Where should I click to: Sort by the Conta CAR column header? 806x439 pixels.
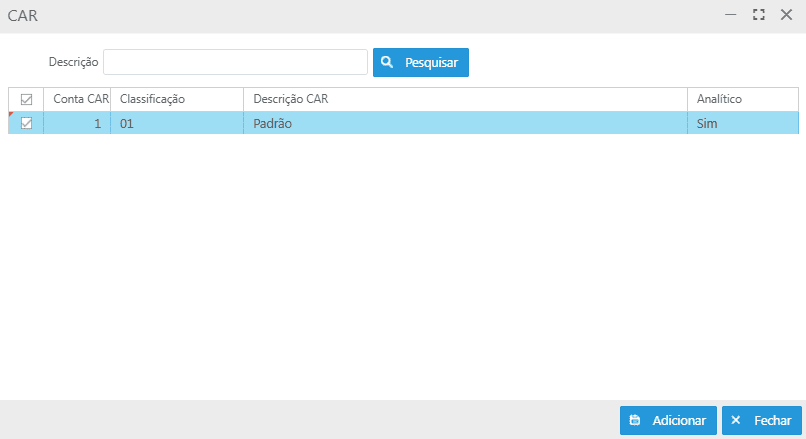[80, 99]
